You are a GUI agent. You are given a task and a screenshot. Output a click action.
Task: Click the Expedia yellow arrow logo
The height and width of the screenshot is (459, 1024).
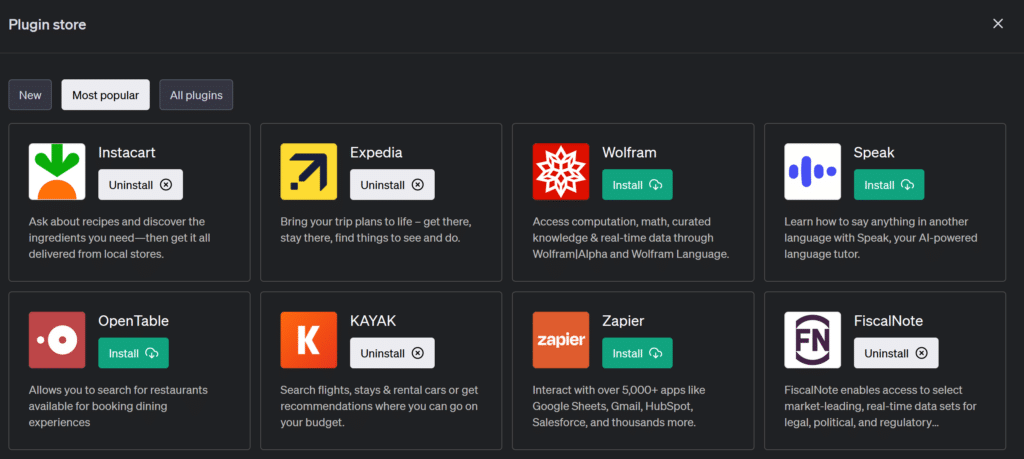(x=309, y=172)
